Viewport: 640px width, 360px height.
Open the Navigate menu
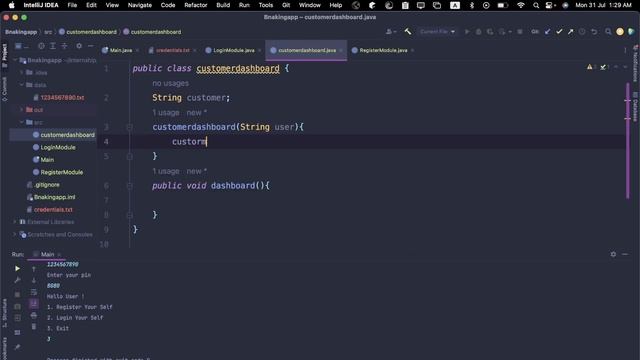[x=140, y=5]
